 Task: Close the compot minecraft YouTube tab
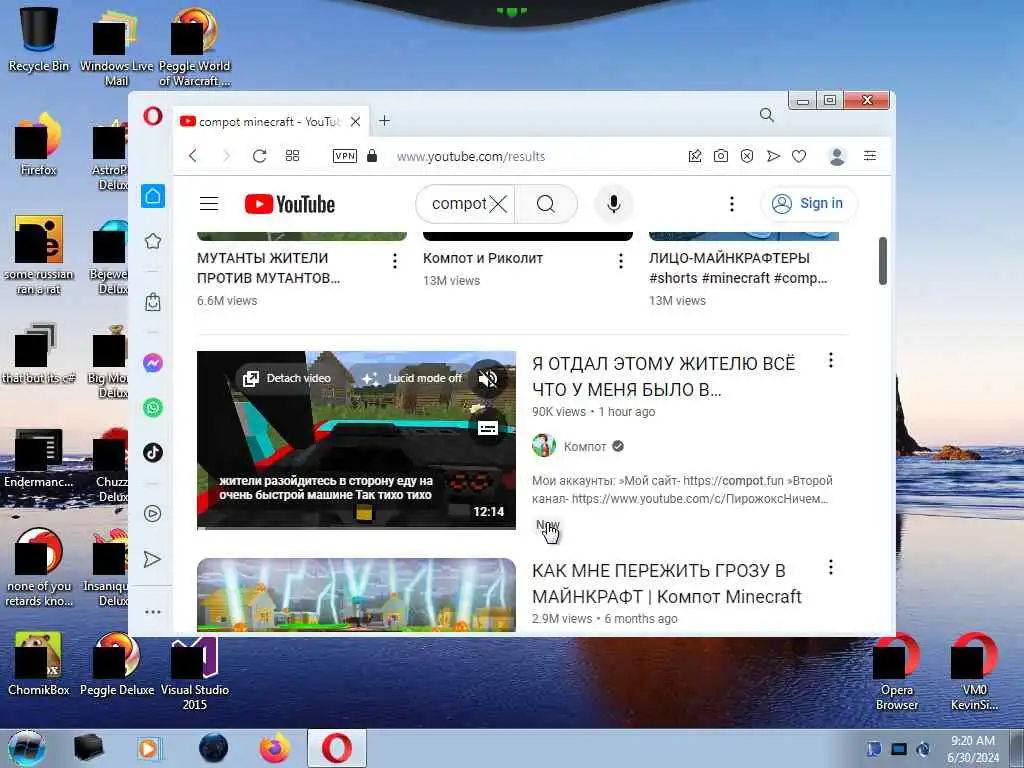pyautogui.click(x=355, y=121)
